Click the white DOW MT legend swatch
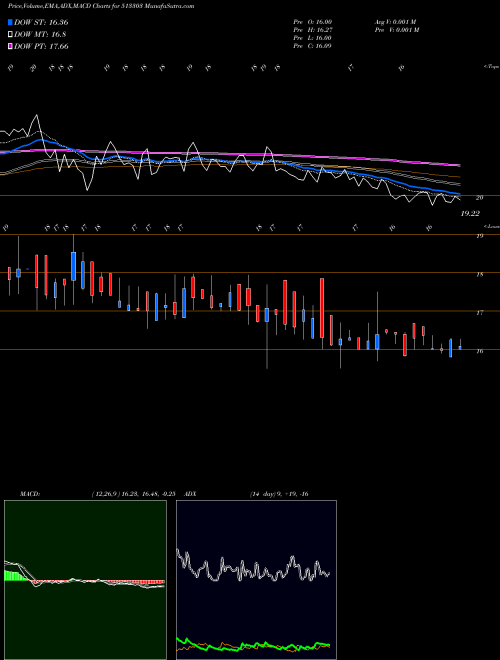This screenshot has height=660, width=500. pos(10,35)
